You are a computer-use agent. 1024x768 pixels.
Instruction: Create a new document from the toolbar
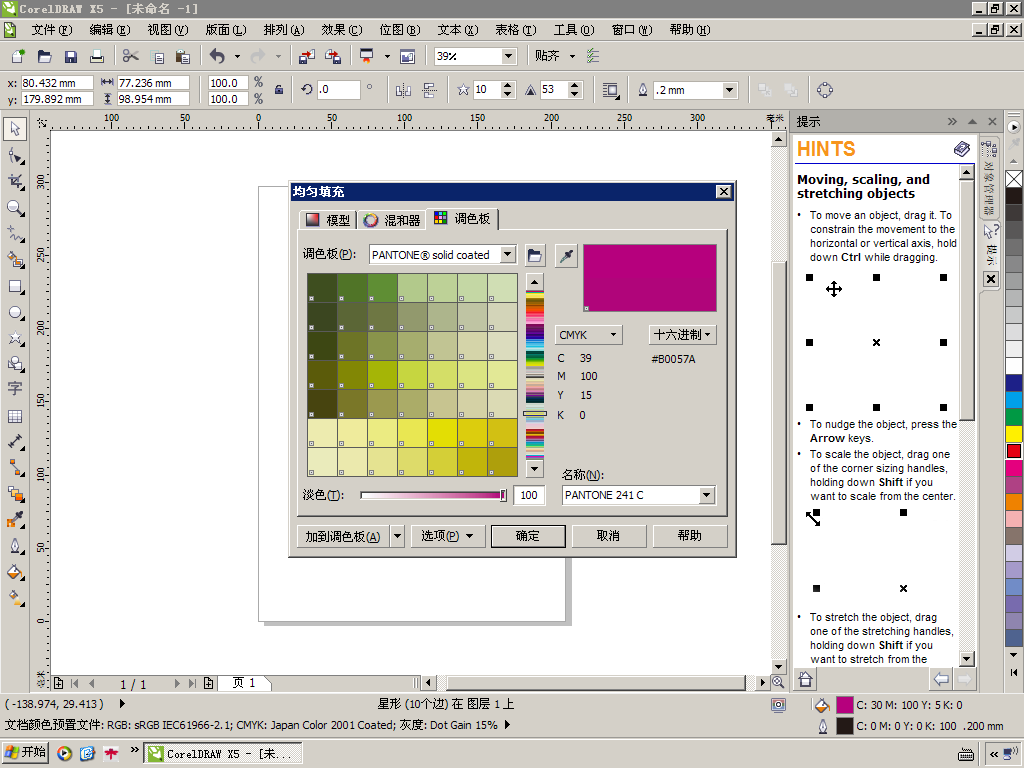tap(18, 56)
